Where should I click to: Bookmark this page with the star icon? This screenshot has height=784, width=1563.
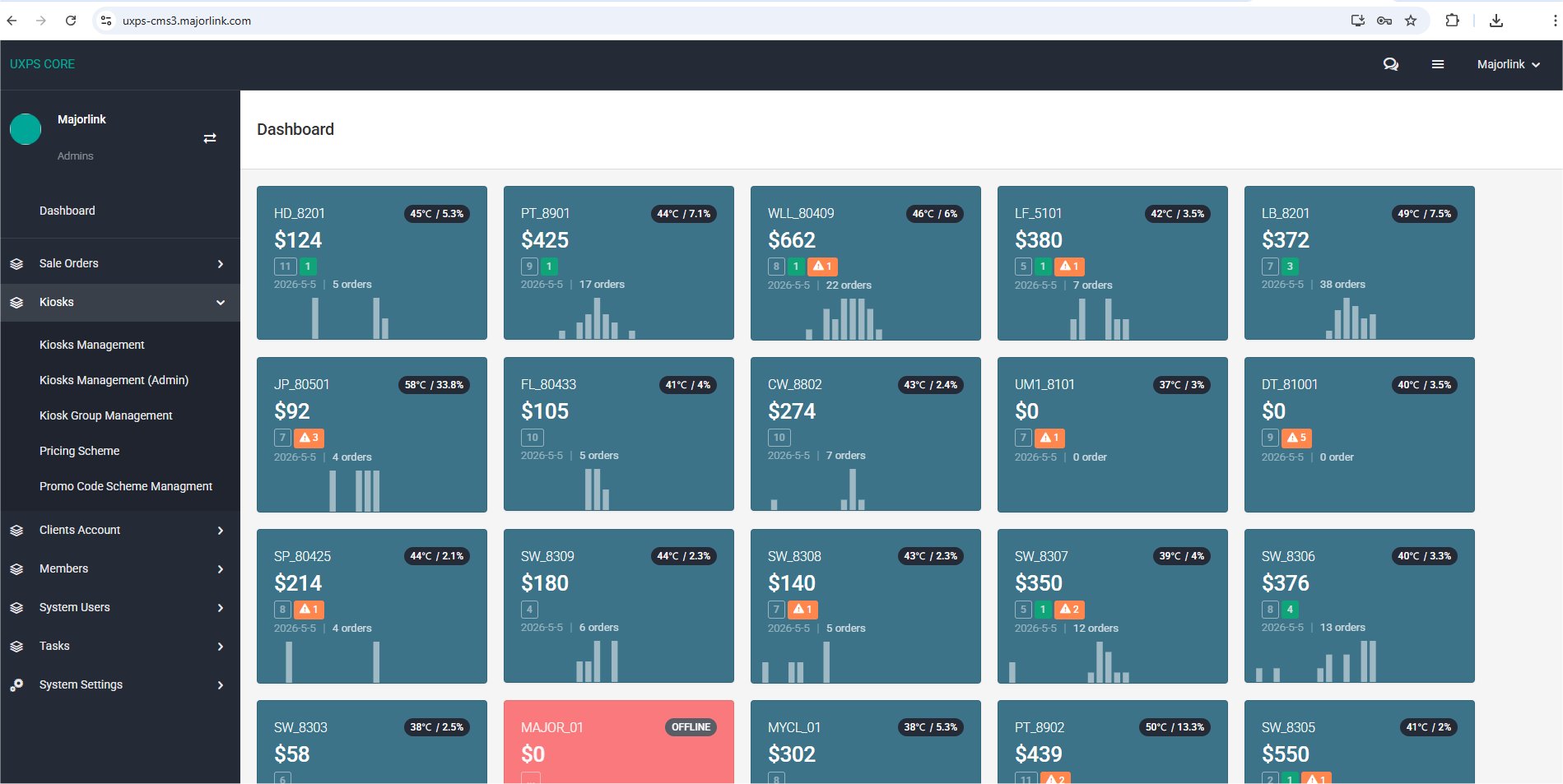pyautogui.click(x=1411, y=21)
